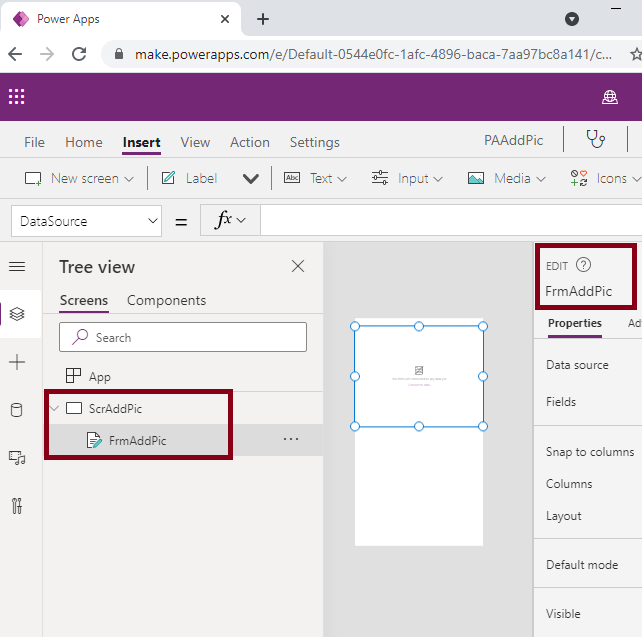Click the formula bar input
Screen dimensions: 642x637
451,221
